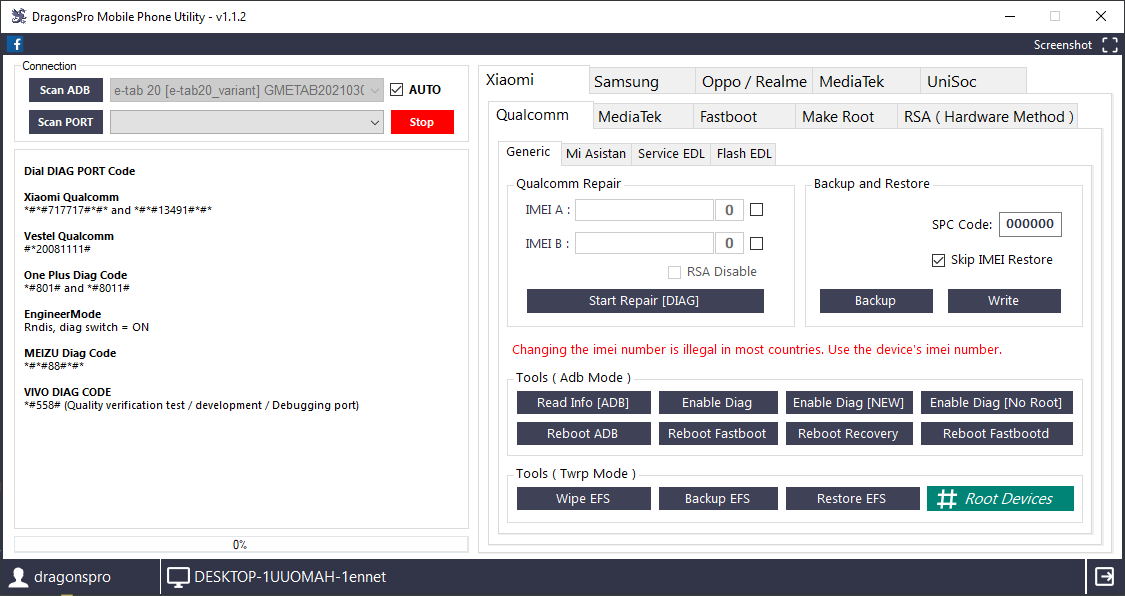Click the Restore EFS button
1125x596 pixels.
[x=852, y=498]
